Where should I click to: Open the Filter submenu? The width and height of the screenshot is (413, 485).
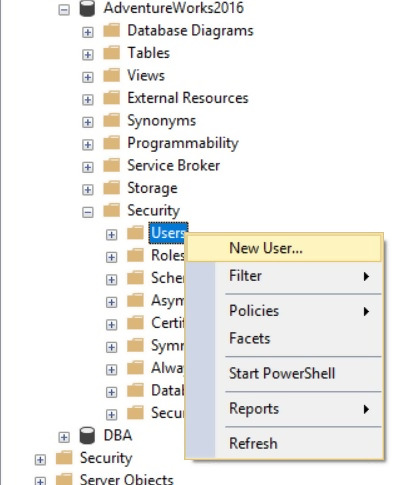point(284,276)
